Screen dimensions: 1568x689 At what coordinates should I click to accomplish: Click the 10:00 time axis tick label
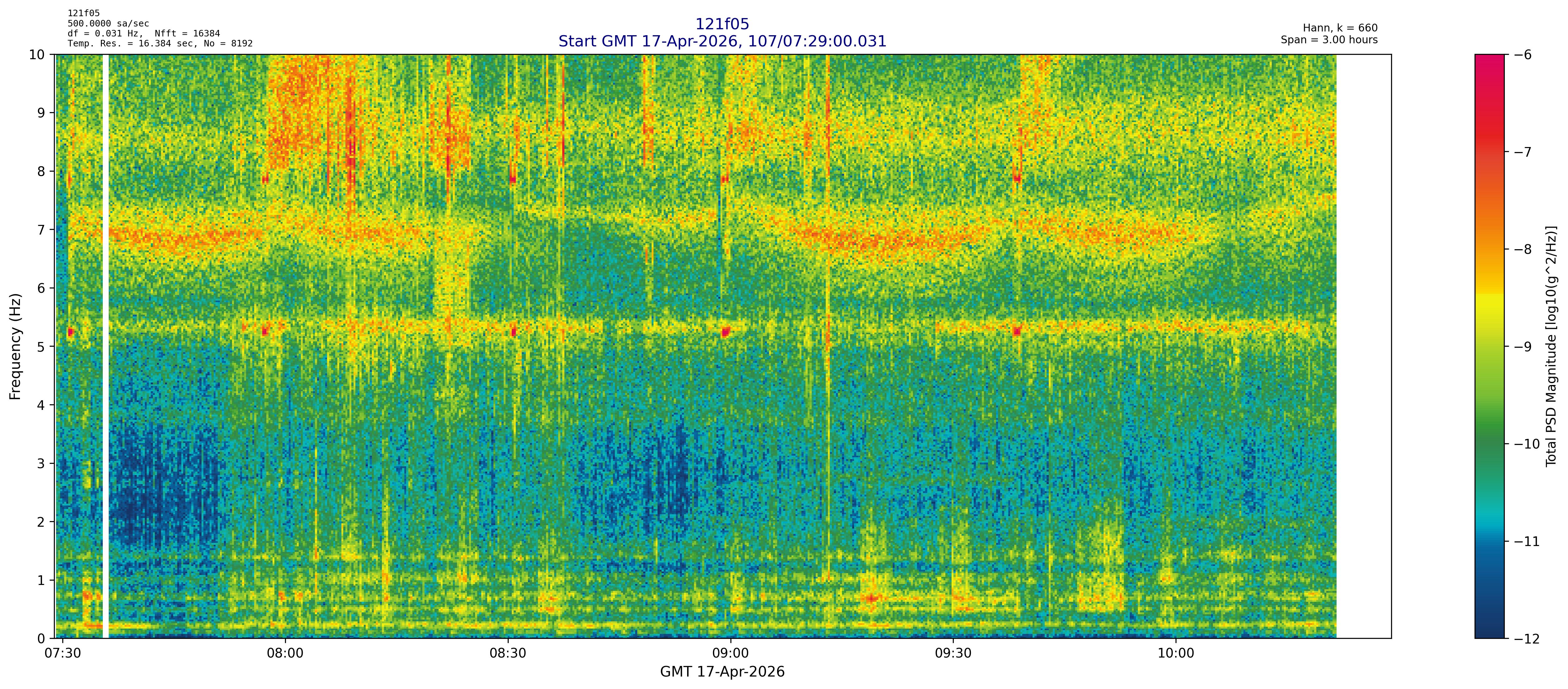(x=1176, y=653)
